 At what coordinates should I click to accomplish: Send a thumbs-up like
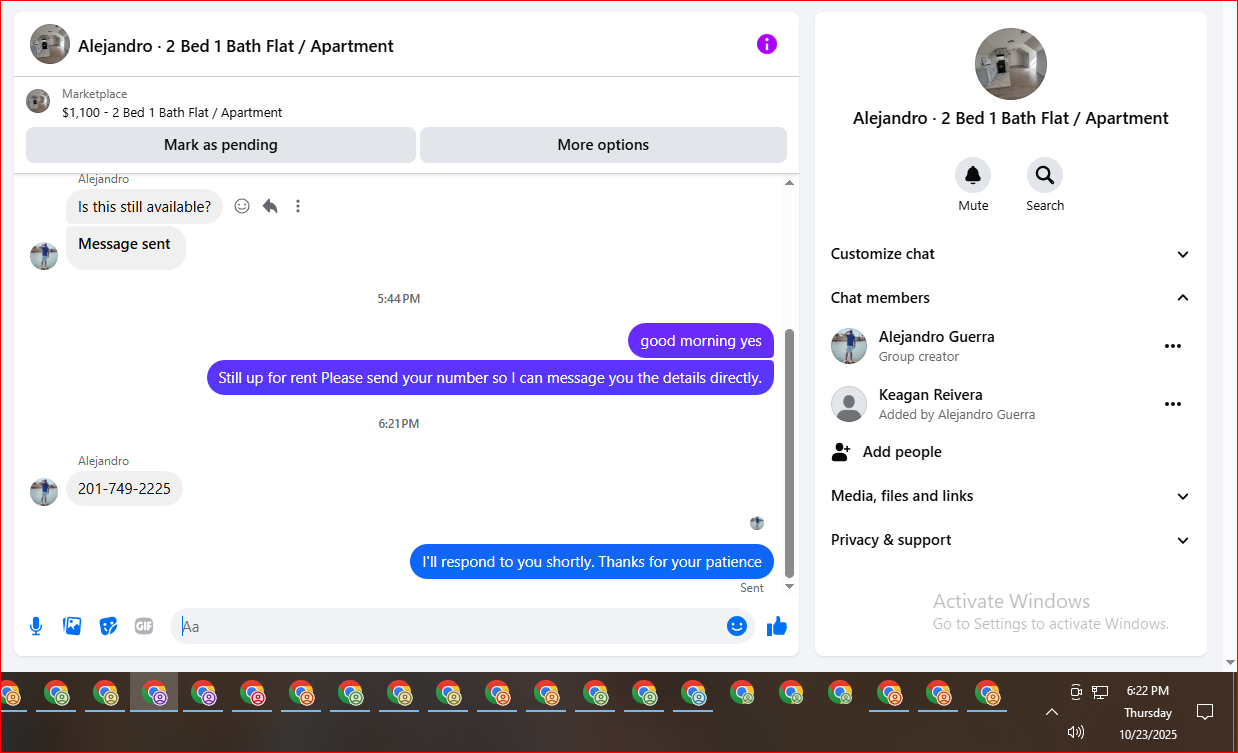coord(777,626)
